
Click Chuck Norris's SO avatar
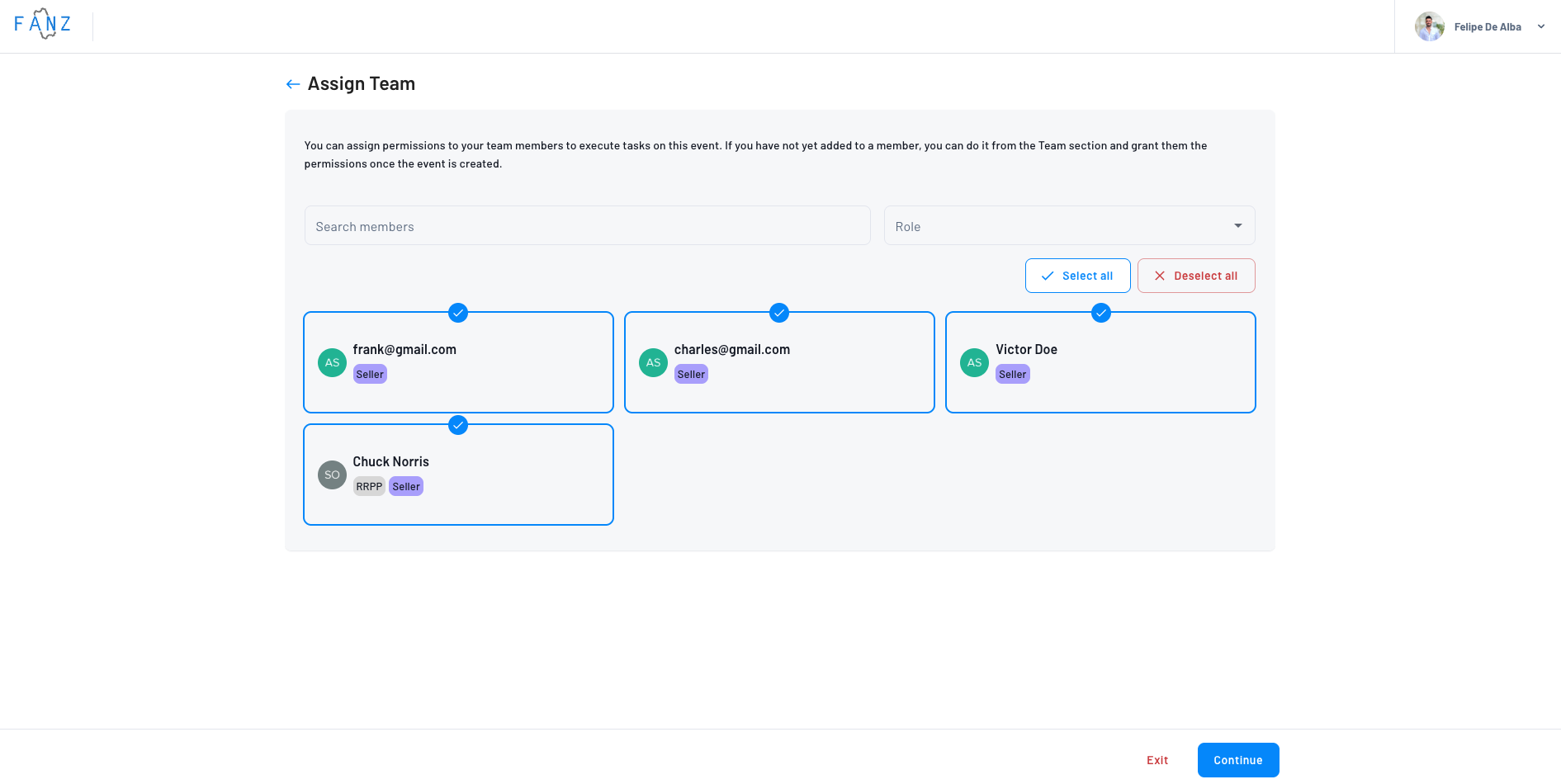coord(332,475)
